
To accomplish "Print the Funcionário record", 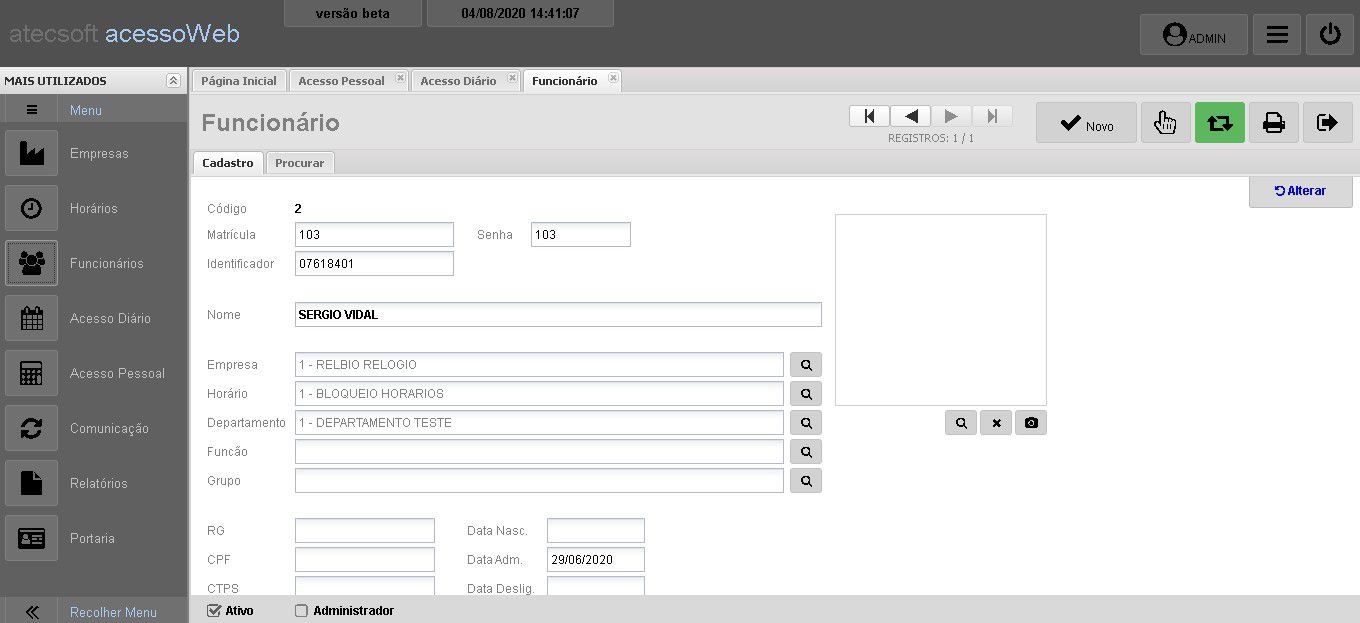I will [1274, 123].
